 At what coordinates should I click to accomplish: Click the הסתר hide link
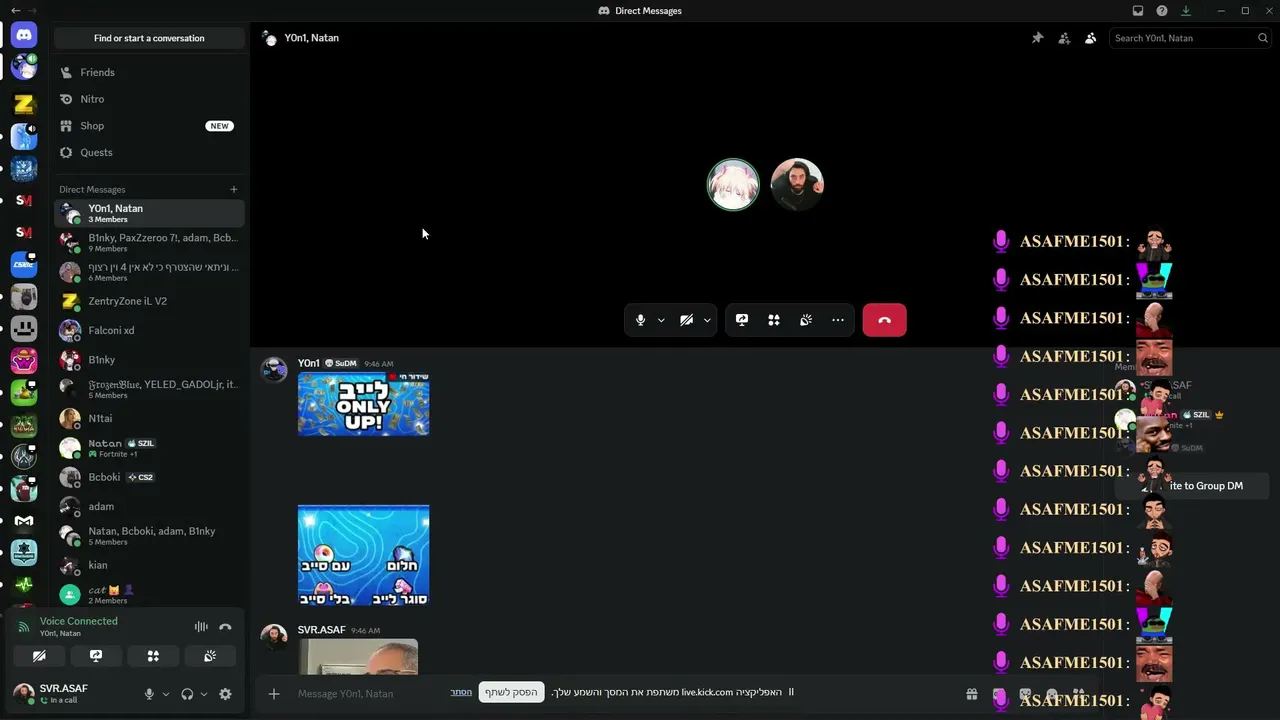tap(461, 692)
